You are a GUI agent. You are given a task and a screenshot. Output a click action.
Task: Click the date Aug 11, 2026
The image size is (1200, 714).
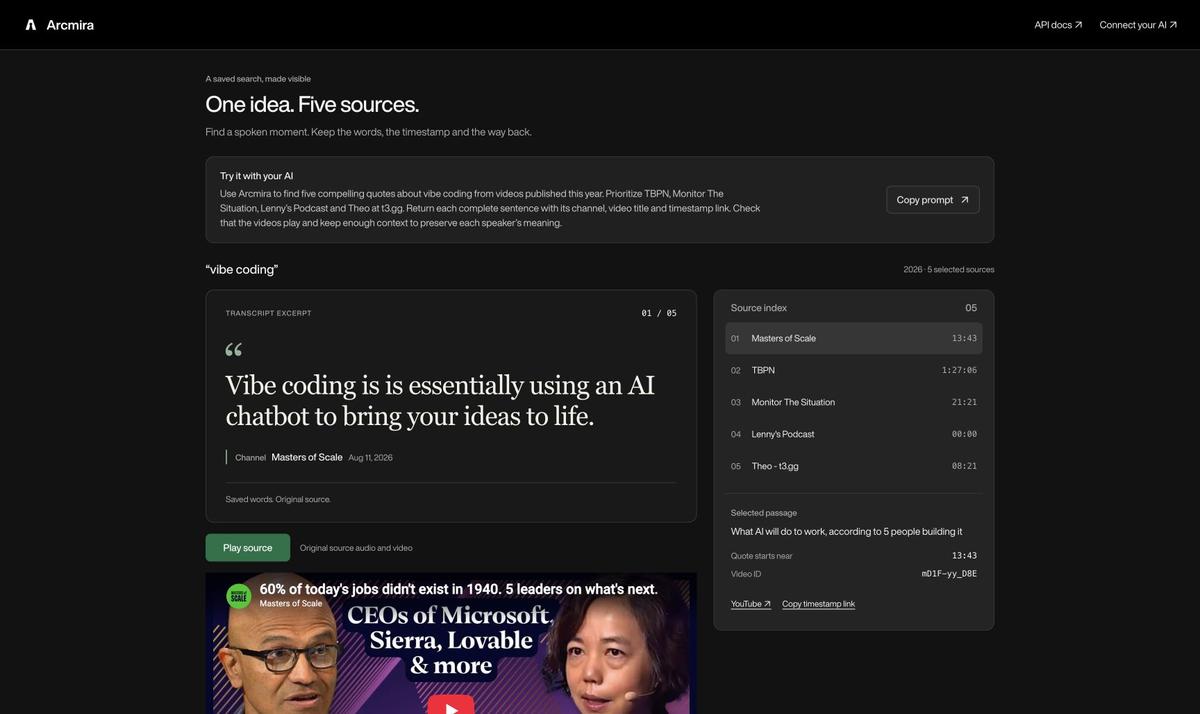click(370, 458)
